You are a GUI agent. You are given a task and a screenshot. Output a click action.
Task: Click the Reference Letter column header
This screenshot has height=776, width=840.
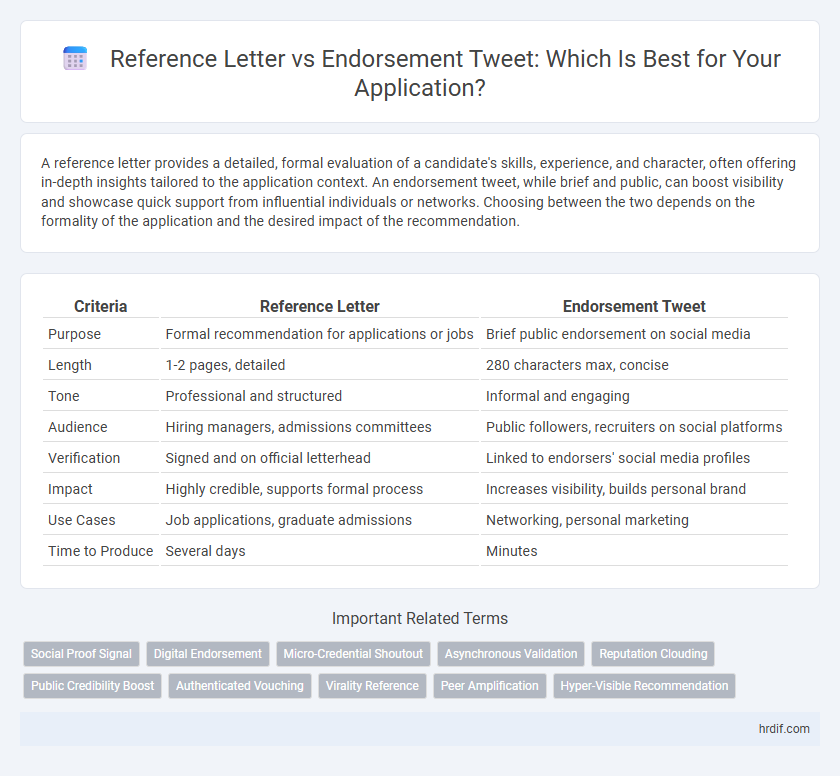coord(320,306)
